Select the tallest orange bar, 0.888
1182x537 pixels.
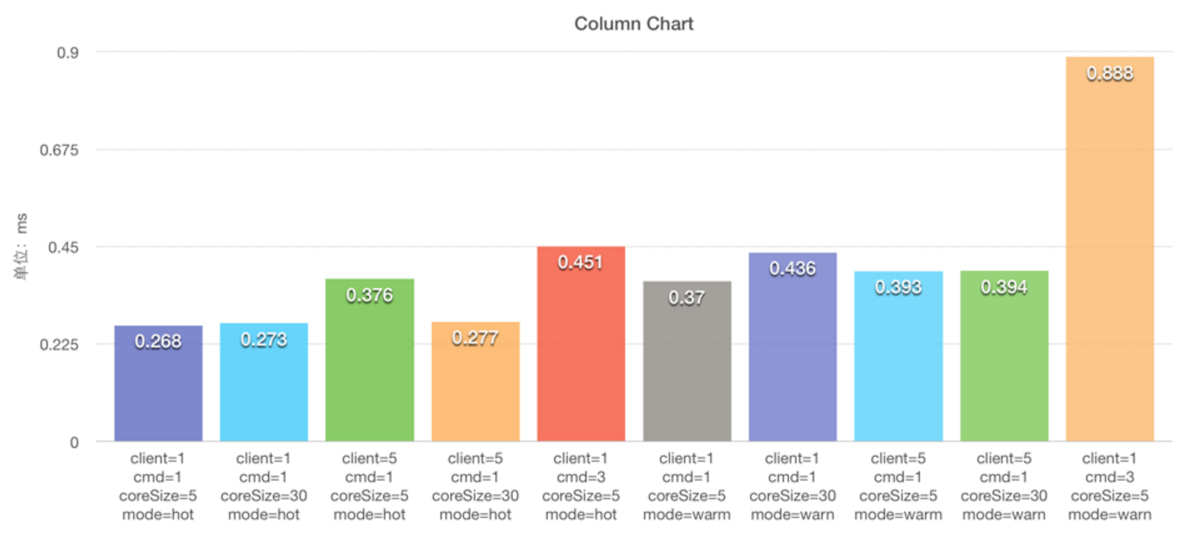(1110, 250)
